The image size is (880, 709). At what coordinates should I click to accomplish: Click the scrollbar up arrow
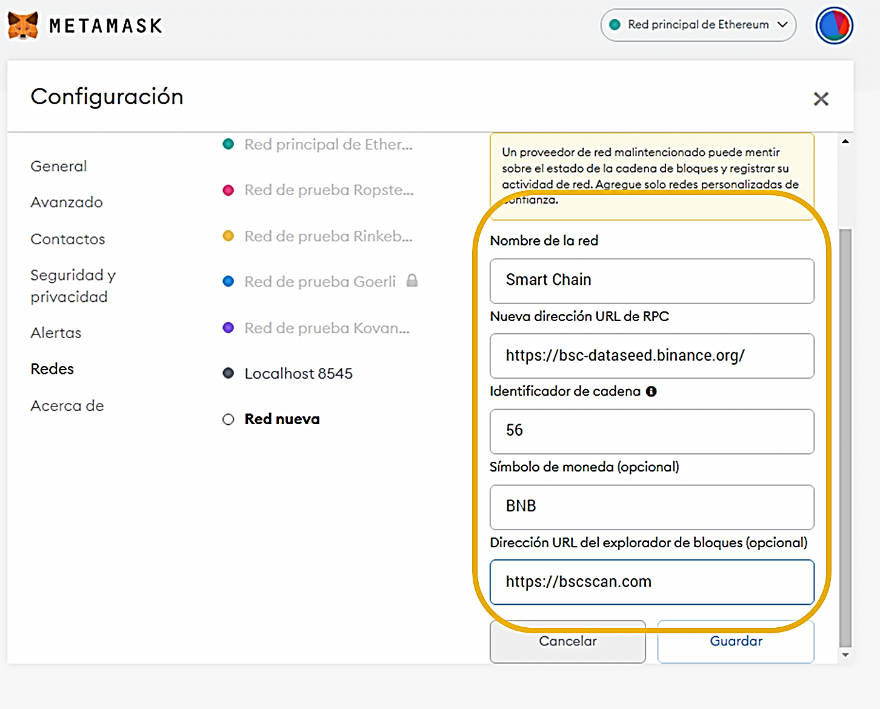(845, 141)
